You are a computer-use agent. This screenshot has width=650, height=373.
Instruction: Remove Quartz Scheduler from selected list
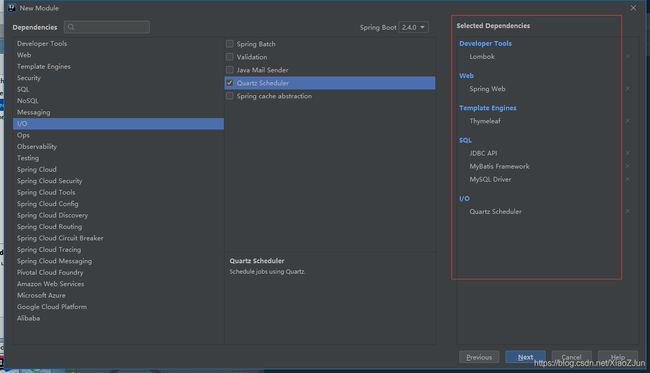[x=628, y=211]
